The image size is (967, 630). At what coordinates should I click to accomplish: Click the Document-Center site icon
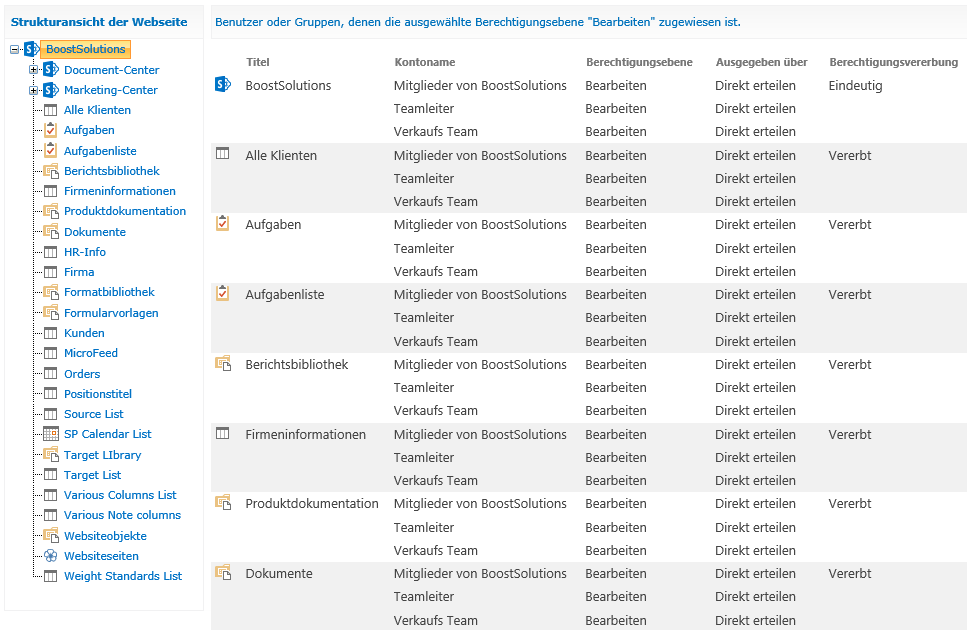[x=51, y=70]
